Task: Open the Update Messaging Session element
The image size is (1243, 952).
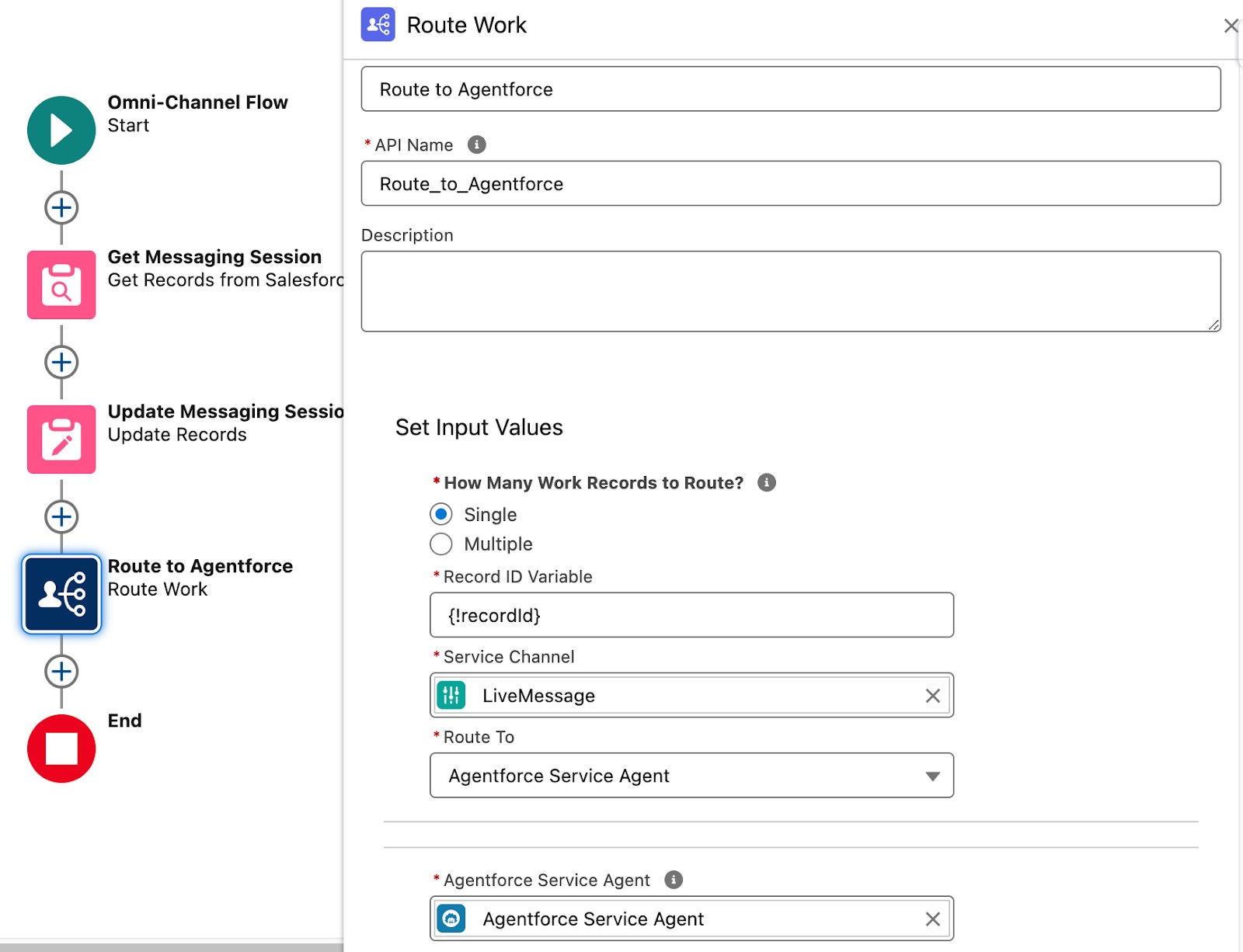Action: [61, 439]
